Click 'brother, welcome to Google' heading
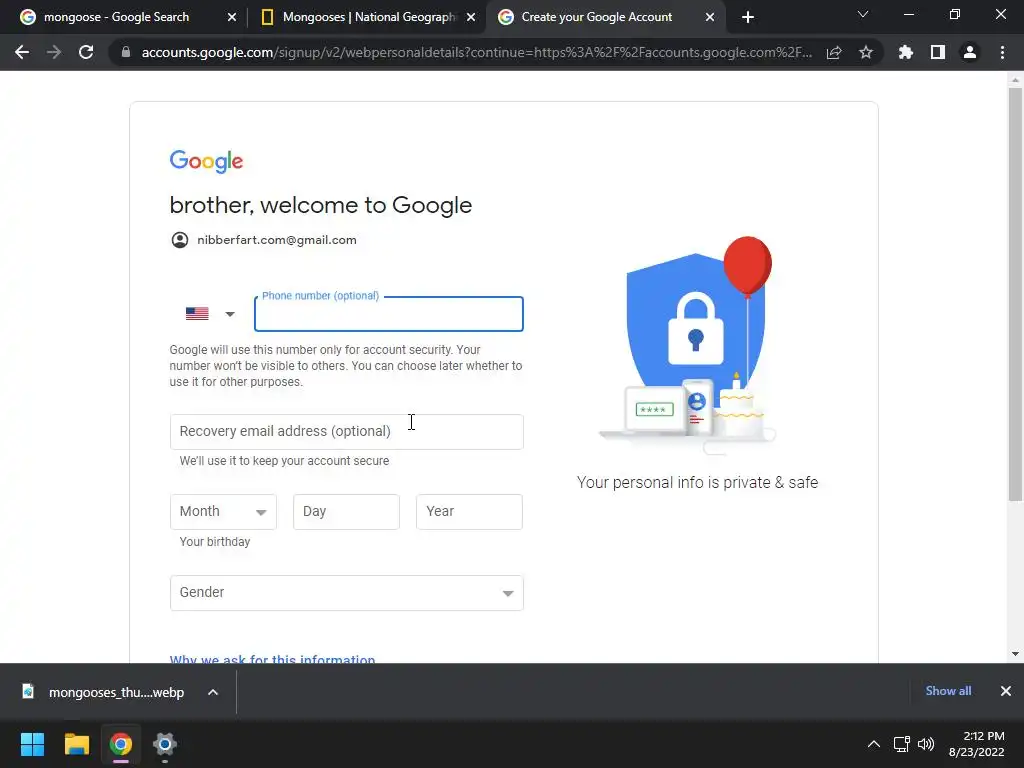This screenshot has width=1024, height=768. coord(321,205)
